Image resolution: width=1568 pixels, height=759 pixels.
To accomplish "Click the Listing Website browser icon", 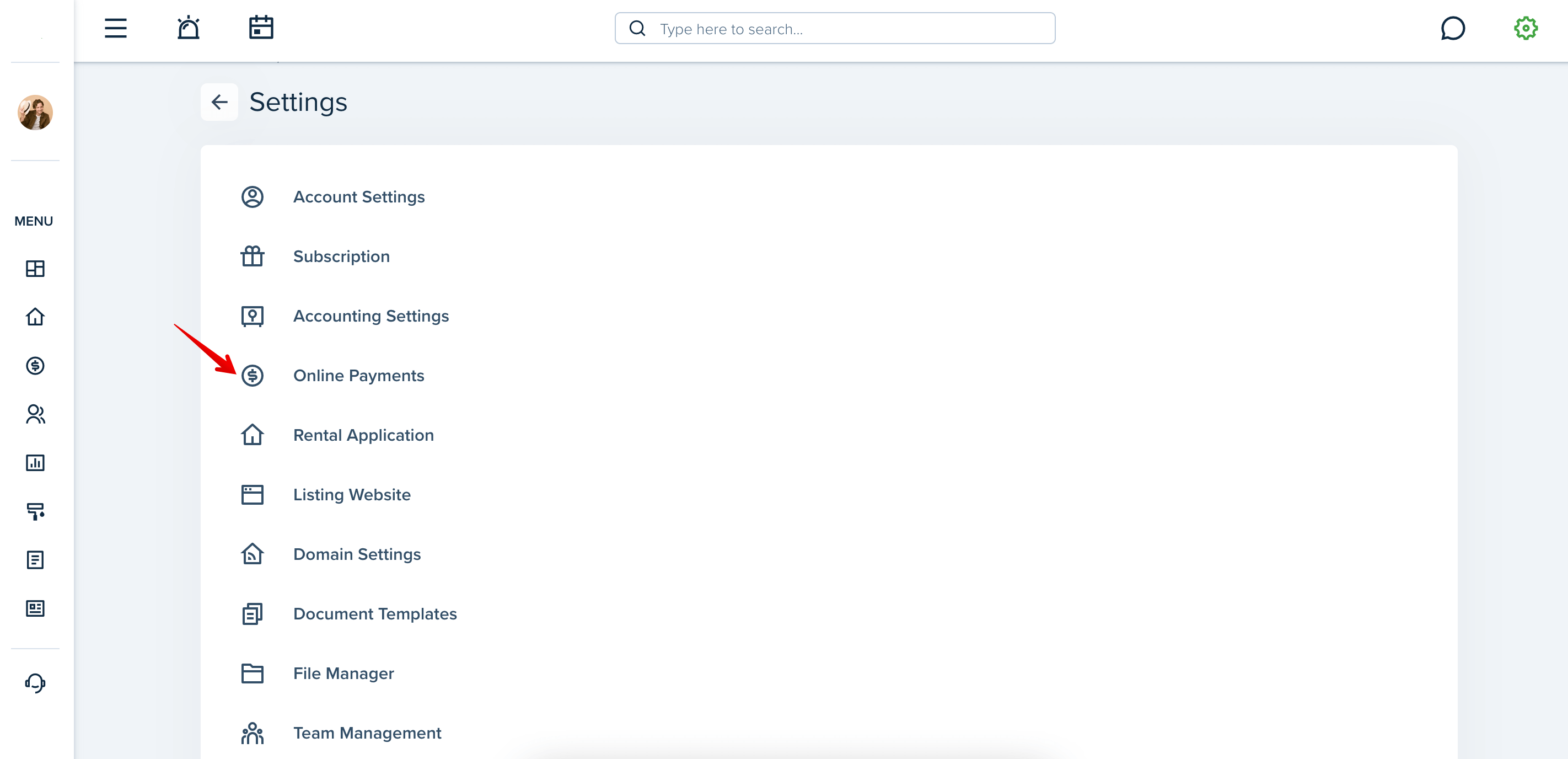I will 252,495.
